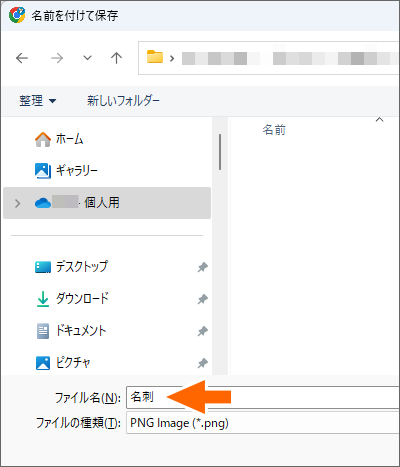Go forward with the right arrow
Viewport: 400px width, 467px height.
pyautogui.click(x=57, y=58)
